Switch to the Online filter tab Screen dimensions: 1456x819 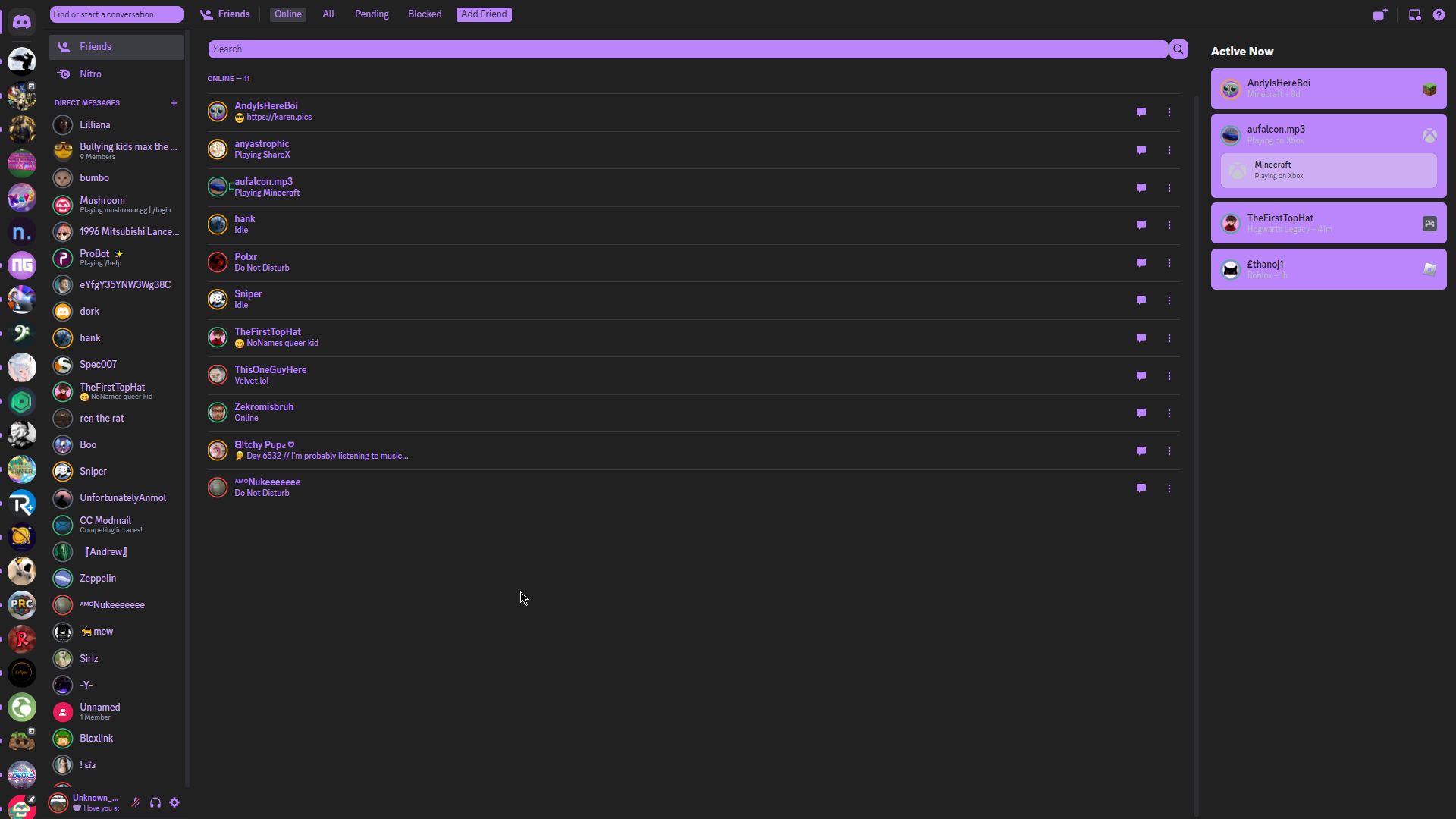[x=287, y=14]
